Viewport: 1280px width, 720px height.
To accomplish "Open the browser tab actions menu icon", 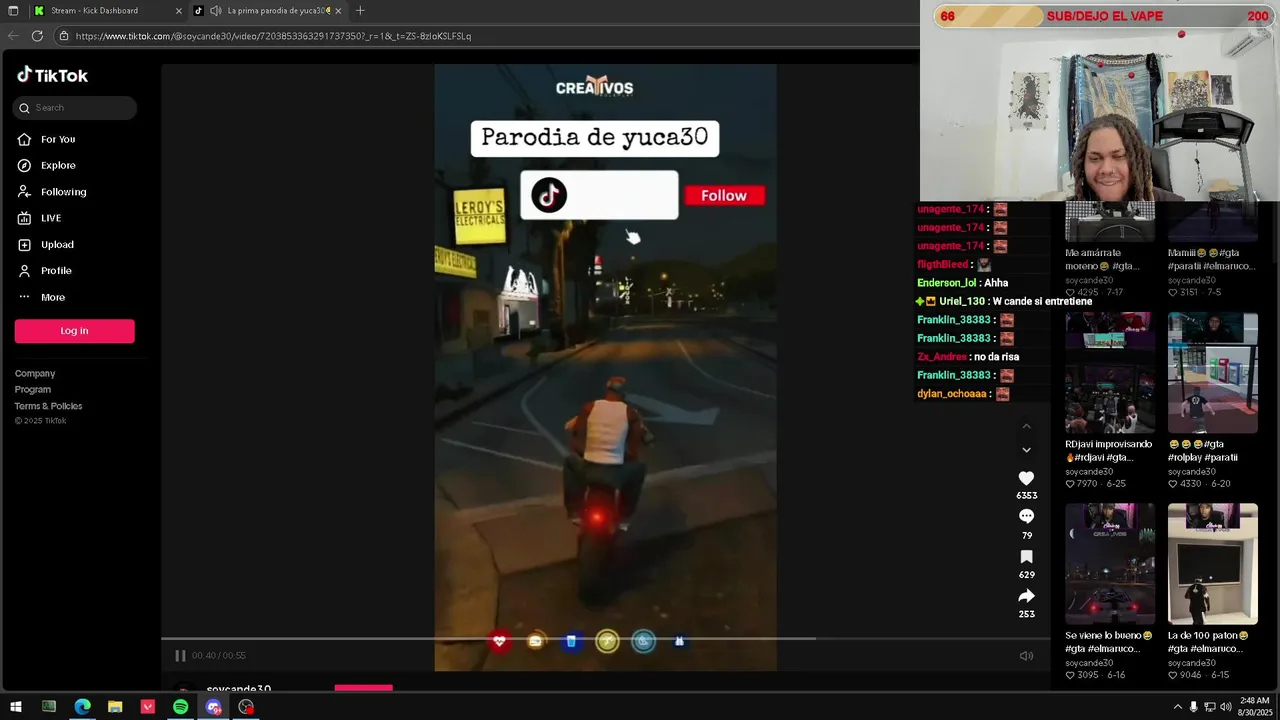I will click(13, 11).
